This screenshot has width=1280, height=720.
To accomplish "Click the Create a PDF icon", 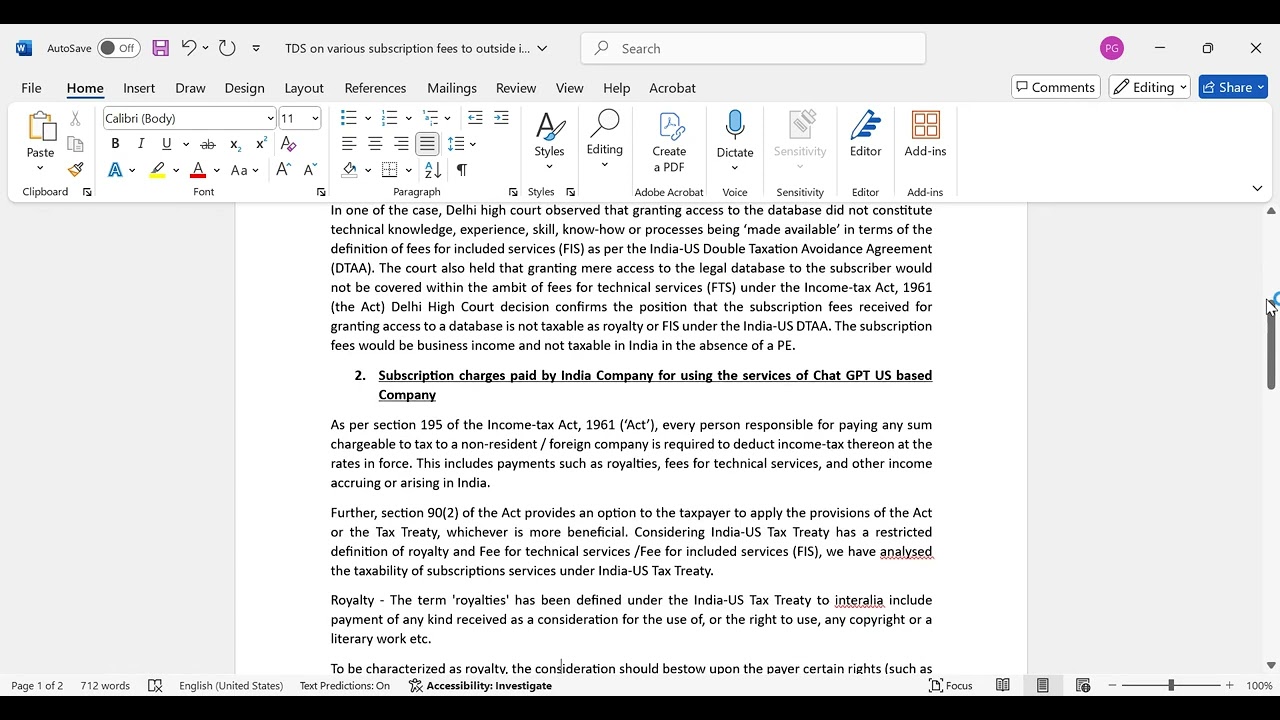I will click(x=669, y=143).
